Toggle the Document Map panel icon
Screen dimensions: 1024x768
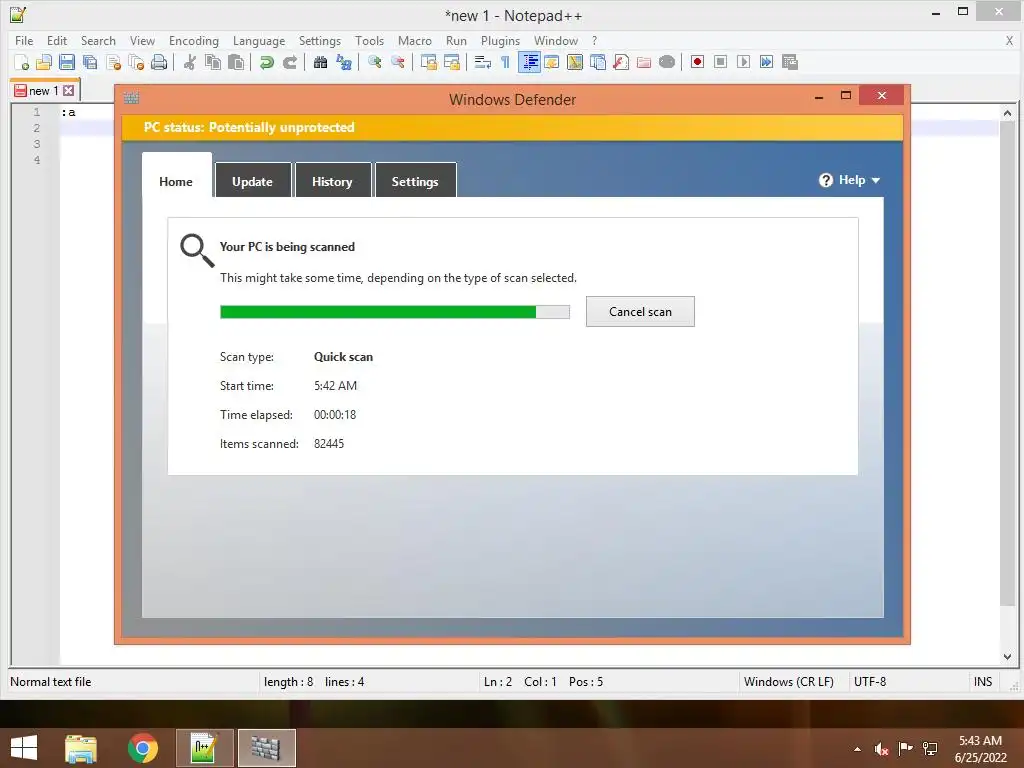click(x=575, y=62)
